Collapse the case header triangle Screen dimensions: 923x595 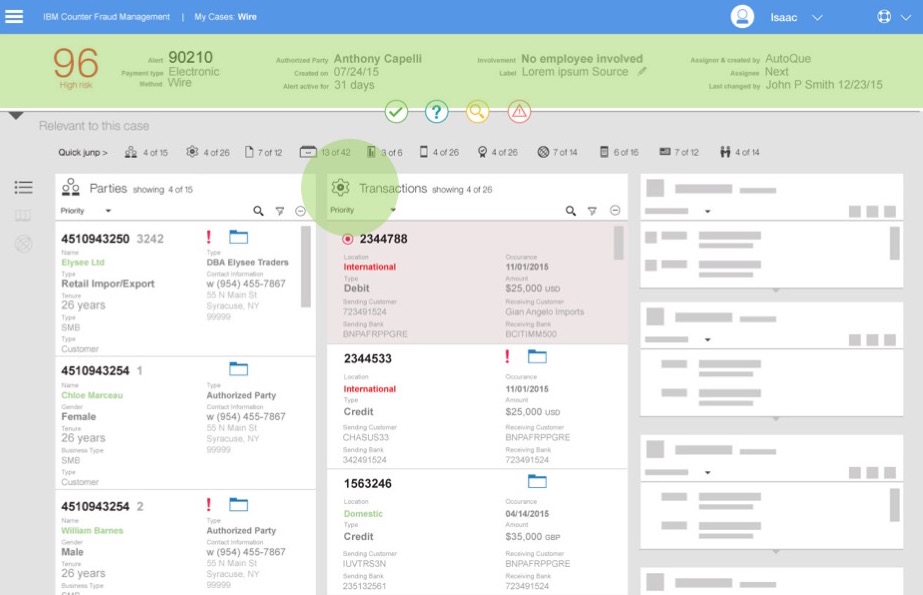tap(16, 115)
